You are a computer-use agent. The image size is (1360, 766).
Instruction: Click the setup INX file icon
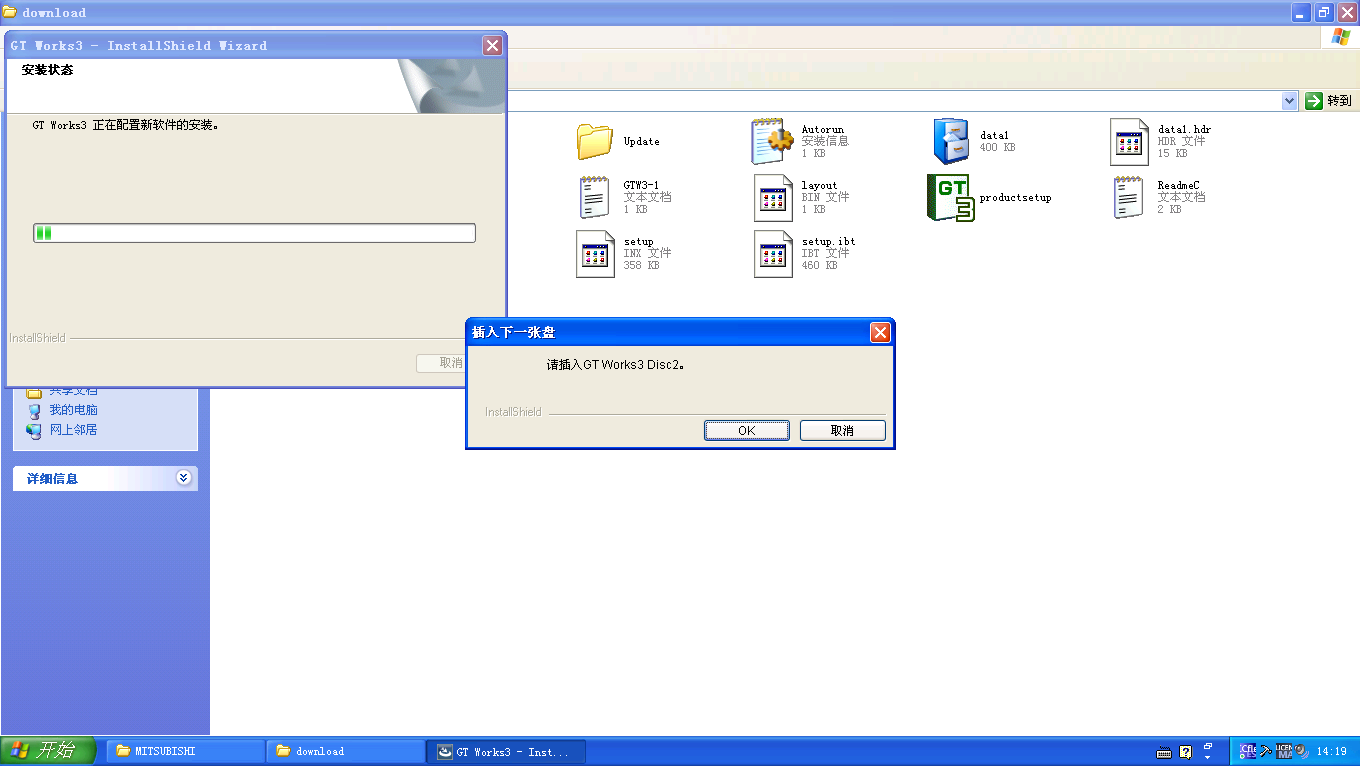tap(595, 253)
